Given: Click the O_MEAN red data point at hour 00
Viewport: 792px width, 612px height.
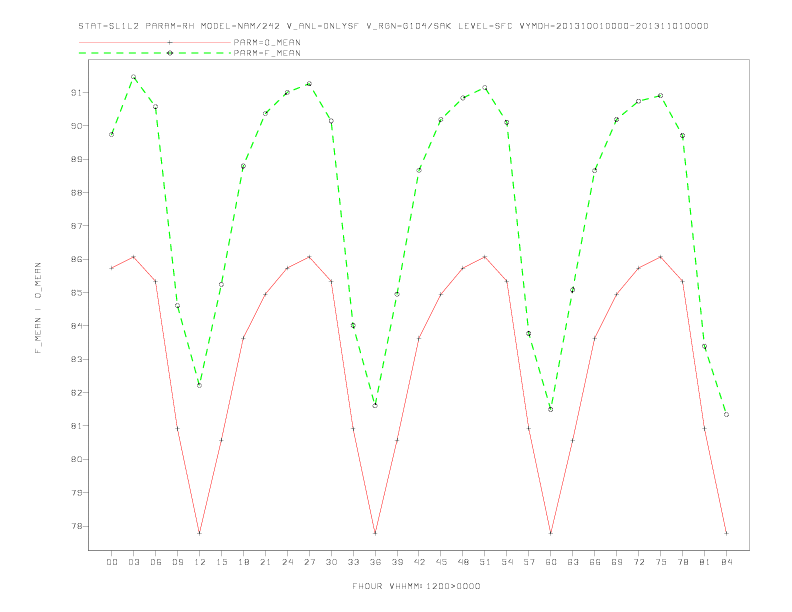Looking at the screenshot, I should pyautogui.click(x=112, y=268).
